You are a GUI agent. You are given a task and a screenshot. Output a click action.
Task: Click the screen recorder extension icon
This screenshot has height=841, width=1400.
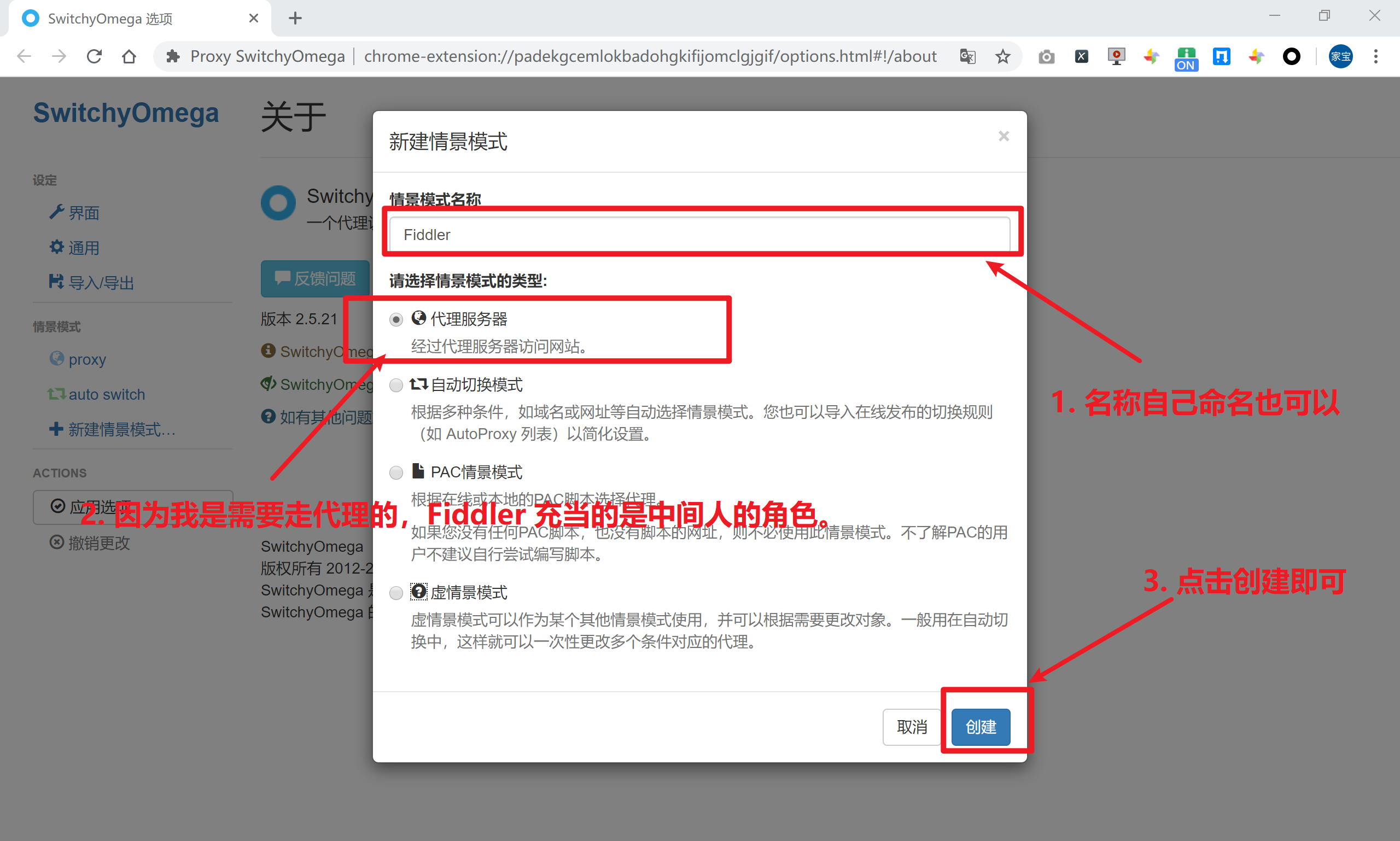1116,56
